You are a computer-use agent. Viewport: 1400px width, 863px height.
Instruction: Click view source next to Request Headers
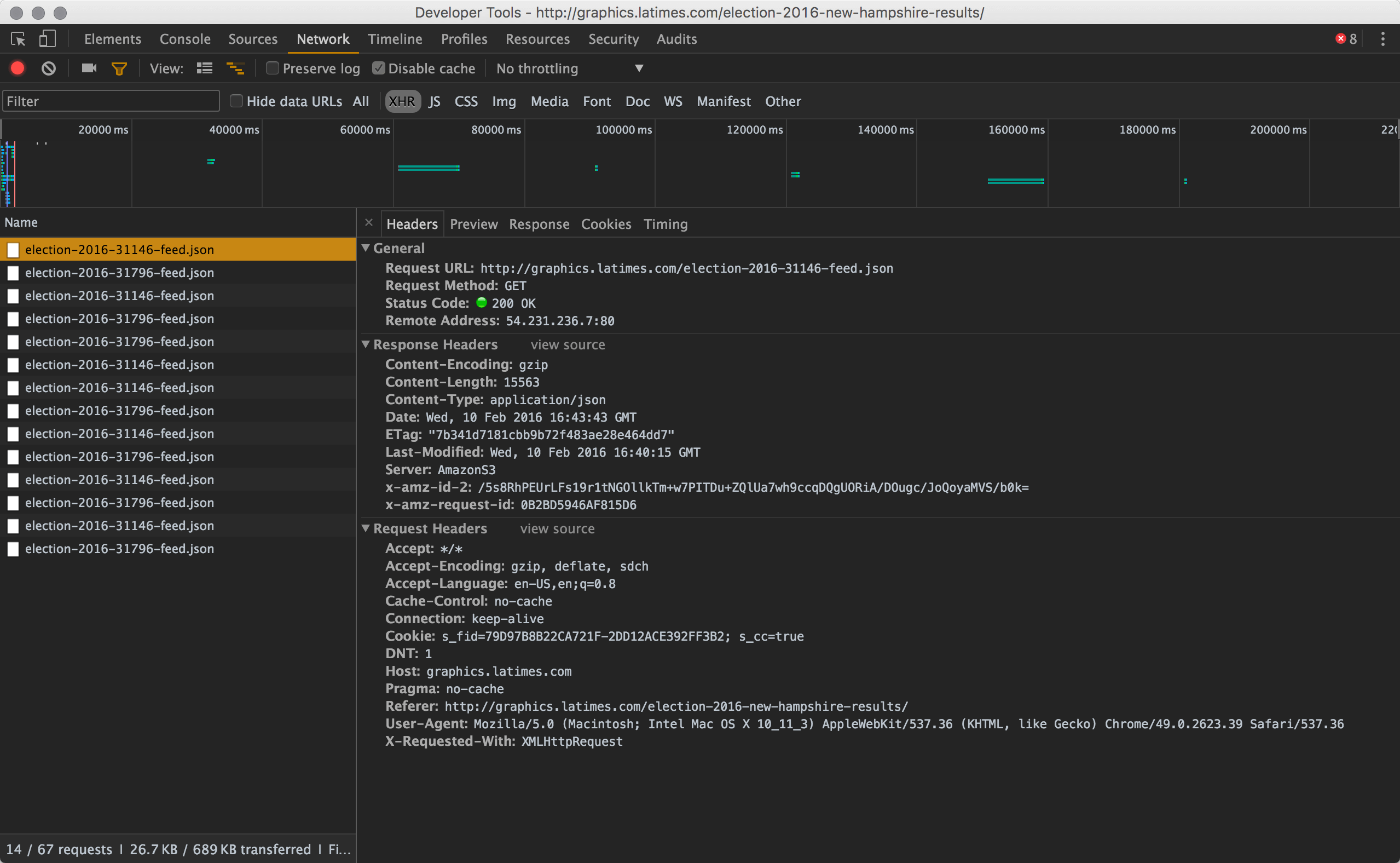click(x=557, y=528)
